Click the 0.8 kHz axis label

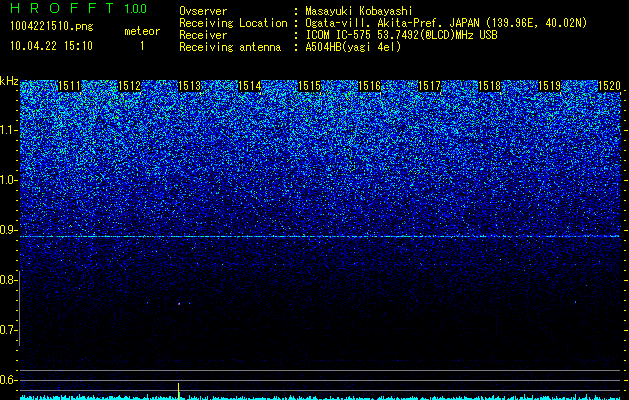[7, 280]
